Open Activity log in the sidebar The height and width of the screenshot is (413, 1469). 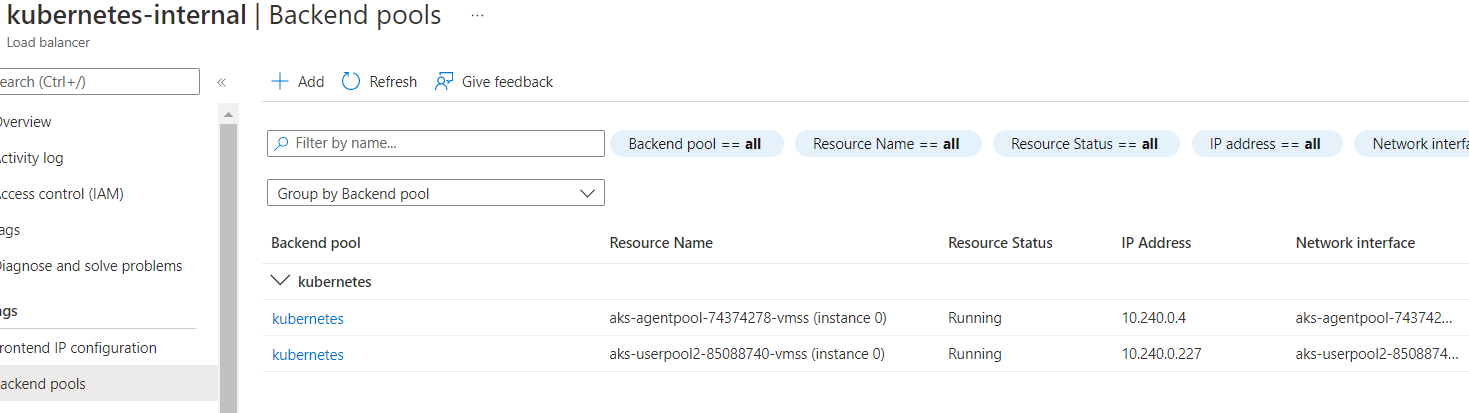[32, 158]
